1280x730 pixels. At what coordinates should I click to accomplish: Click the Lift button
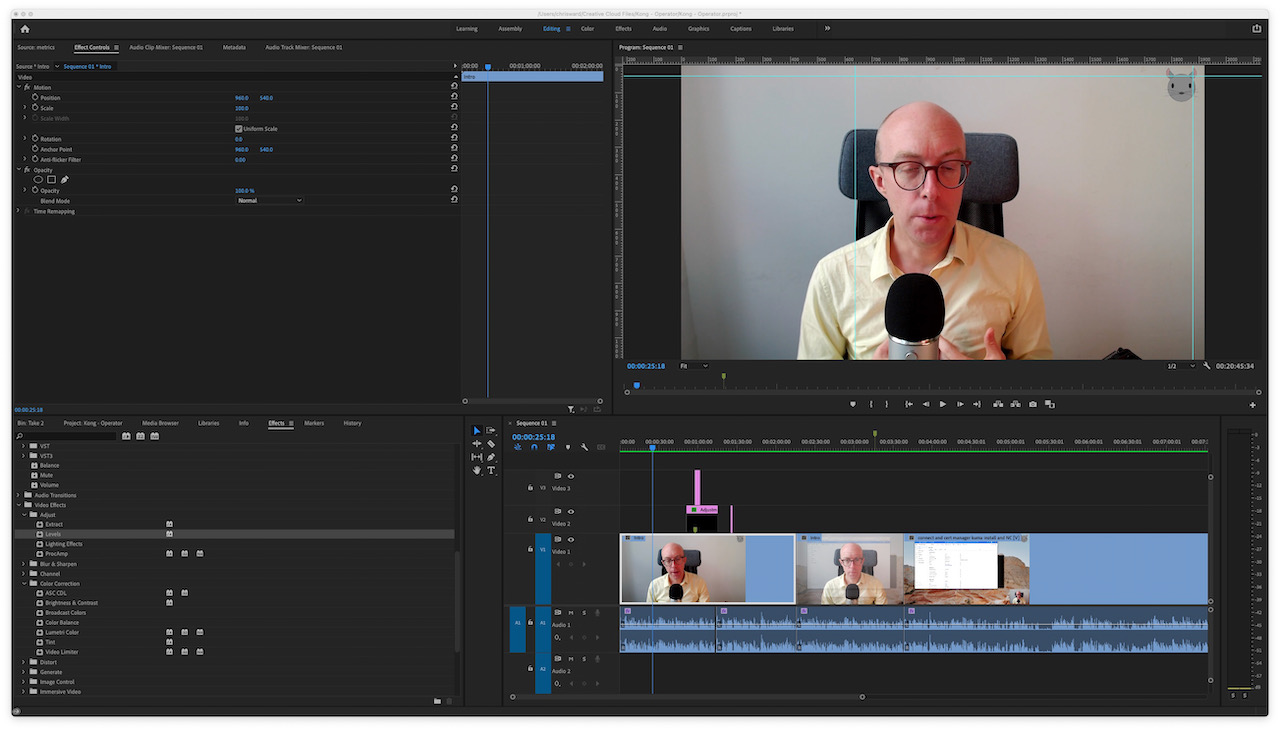(x=998, y=404)
